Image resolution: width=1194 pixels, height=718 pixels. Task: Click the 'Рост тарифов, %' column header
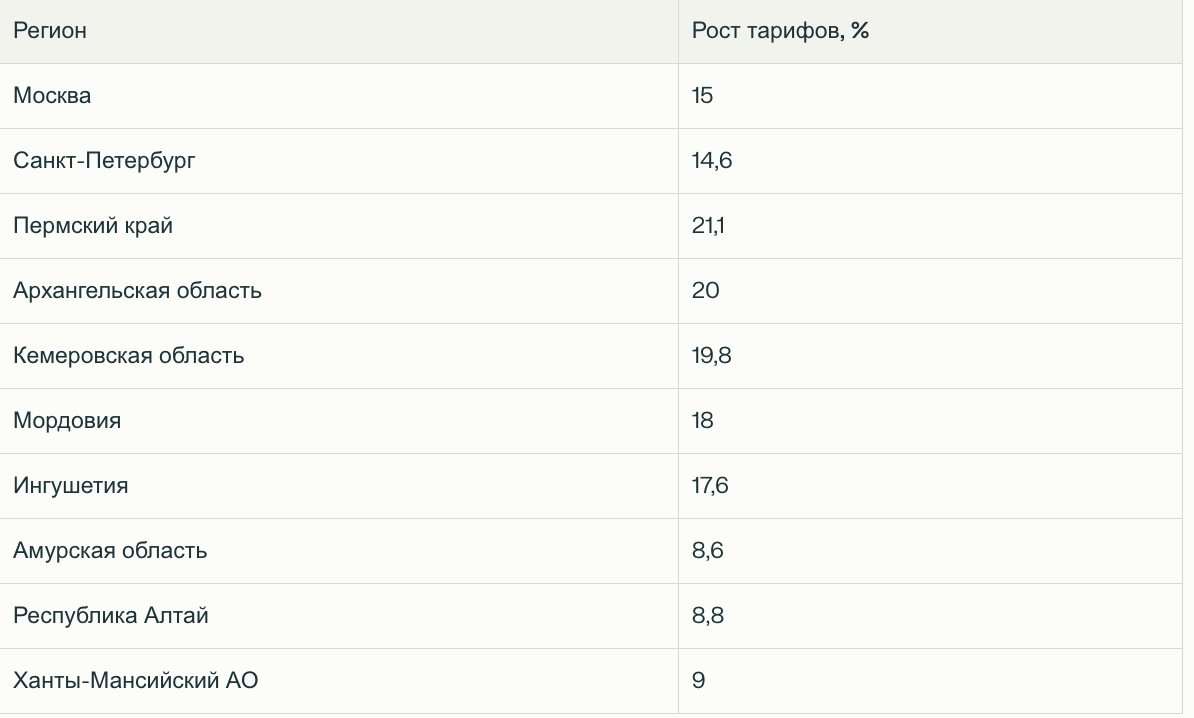[780, 31]
